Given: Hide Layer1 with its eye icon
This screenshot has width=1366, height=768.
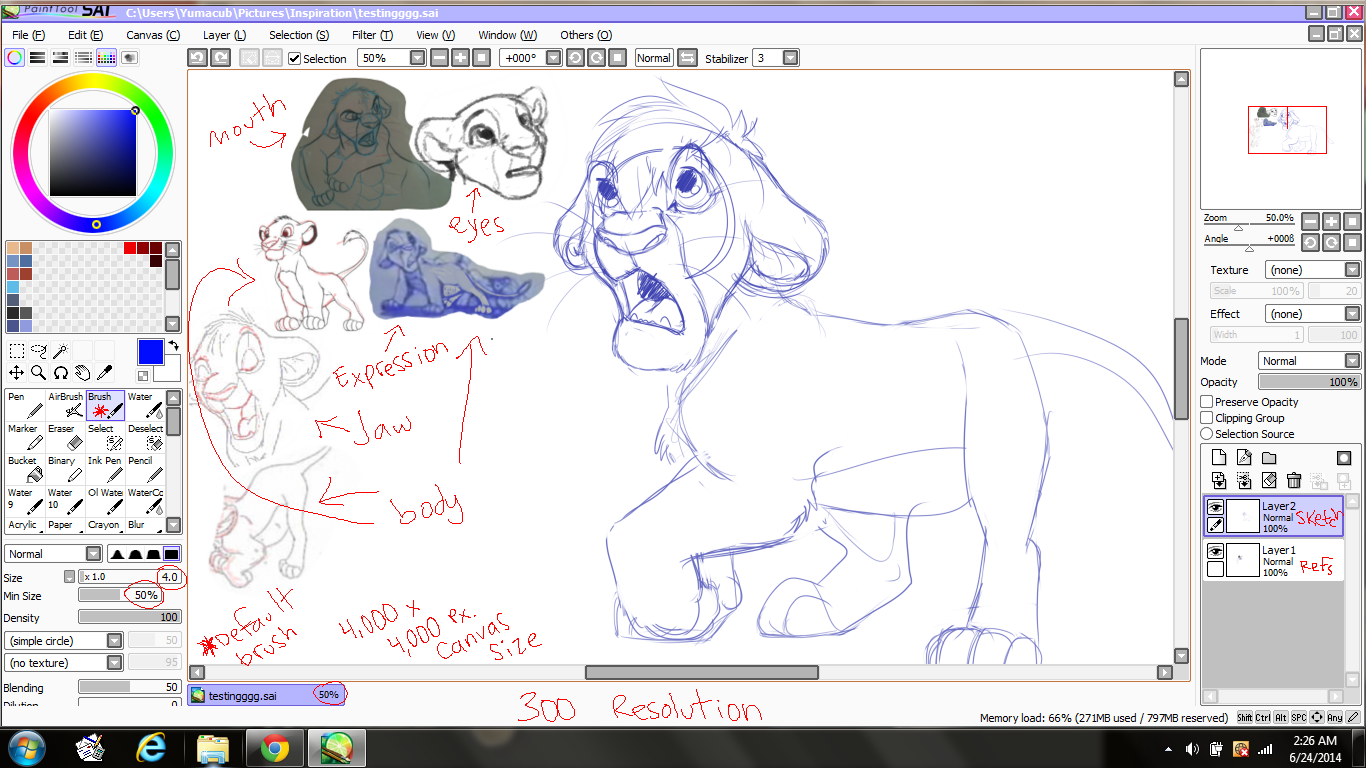Looking at the screenshot, I should click(x=1215, y=551).
